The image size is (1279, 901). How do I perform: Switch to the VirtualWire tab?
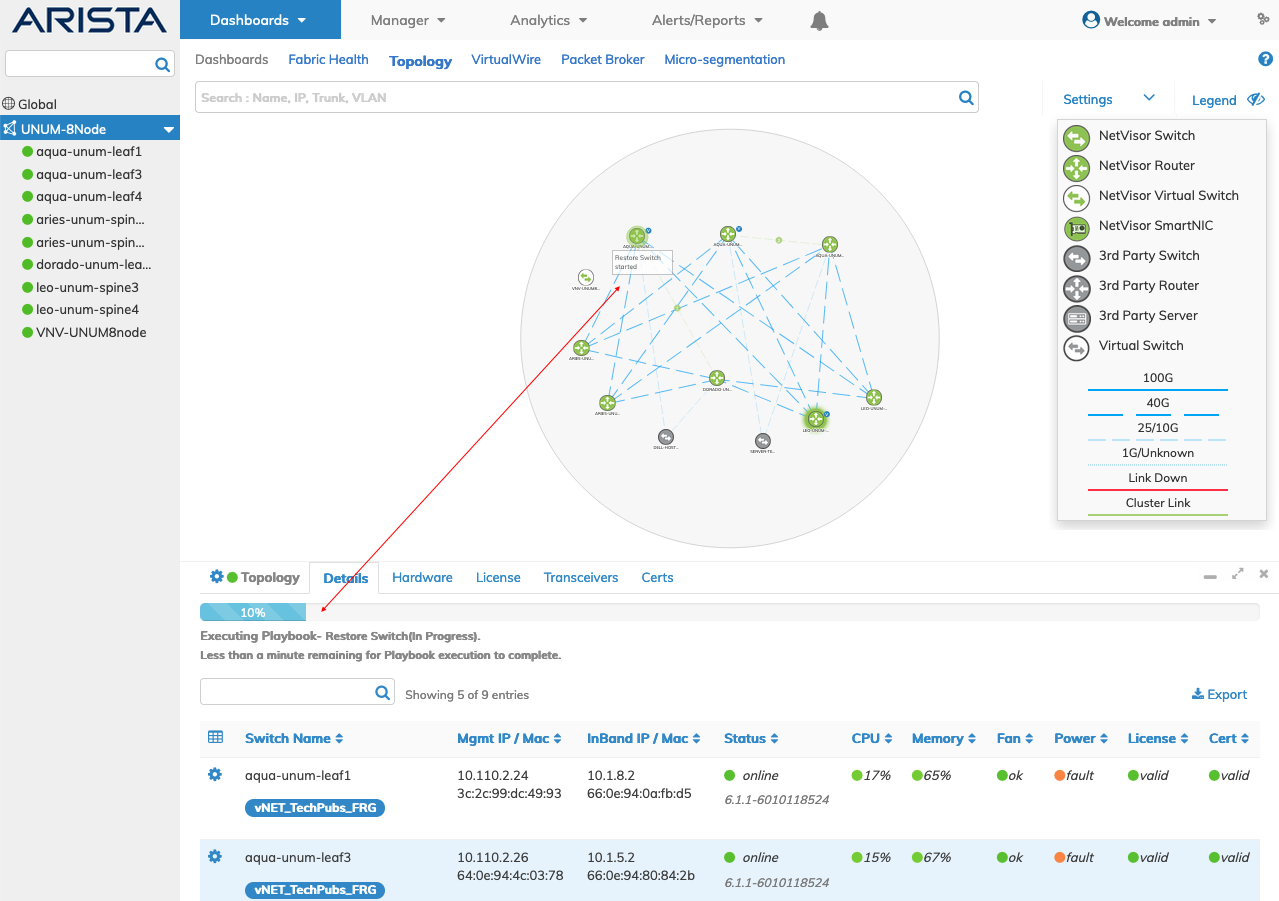coord(506,60)
